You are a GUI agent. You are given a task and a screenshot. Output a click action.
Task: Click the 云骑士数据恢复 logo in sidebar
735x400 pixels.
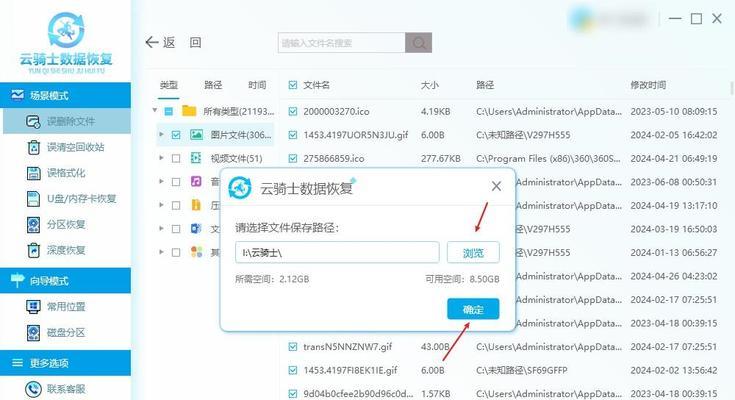pyautogui.click(x=66, y=43)
